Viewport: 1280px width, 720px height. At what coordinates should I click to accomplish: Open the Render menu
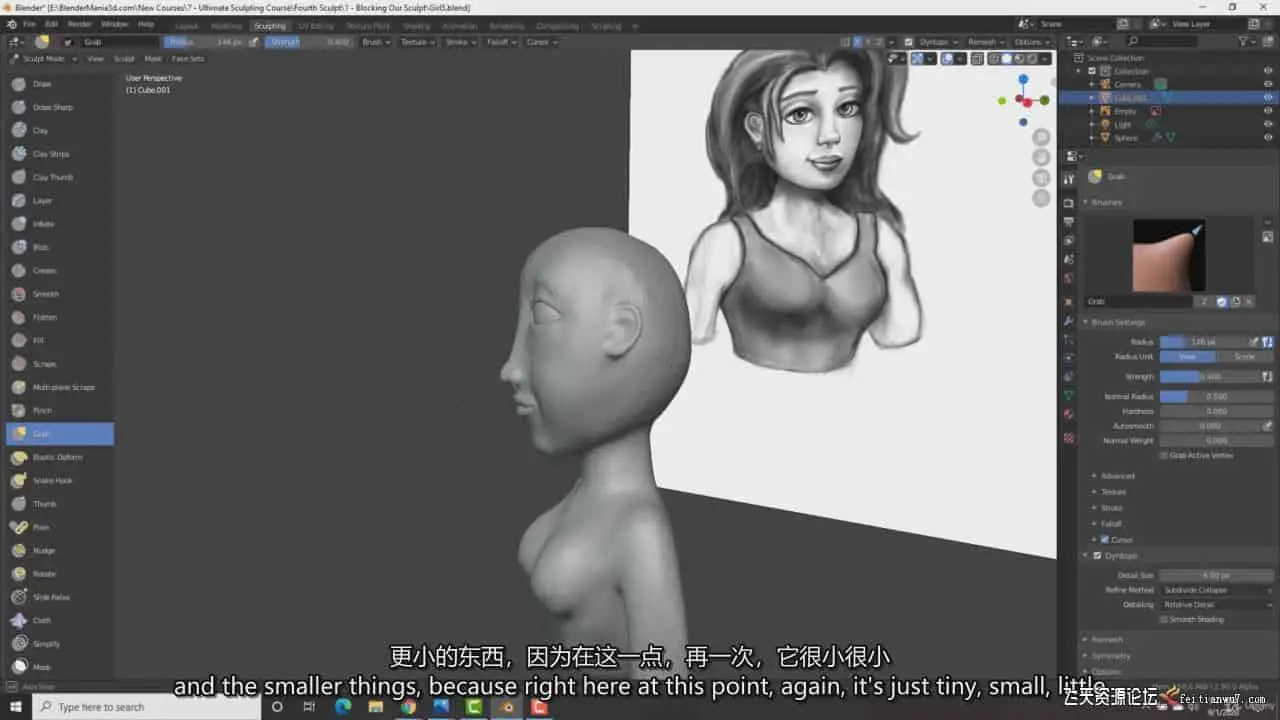[79, 23]
